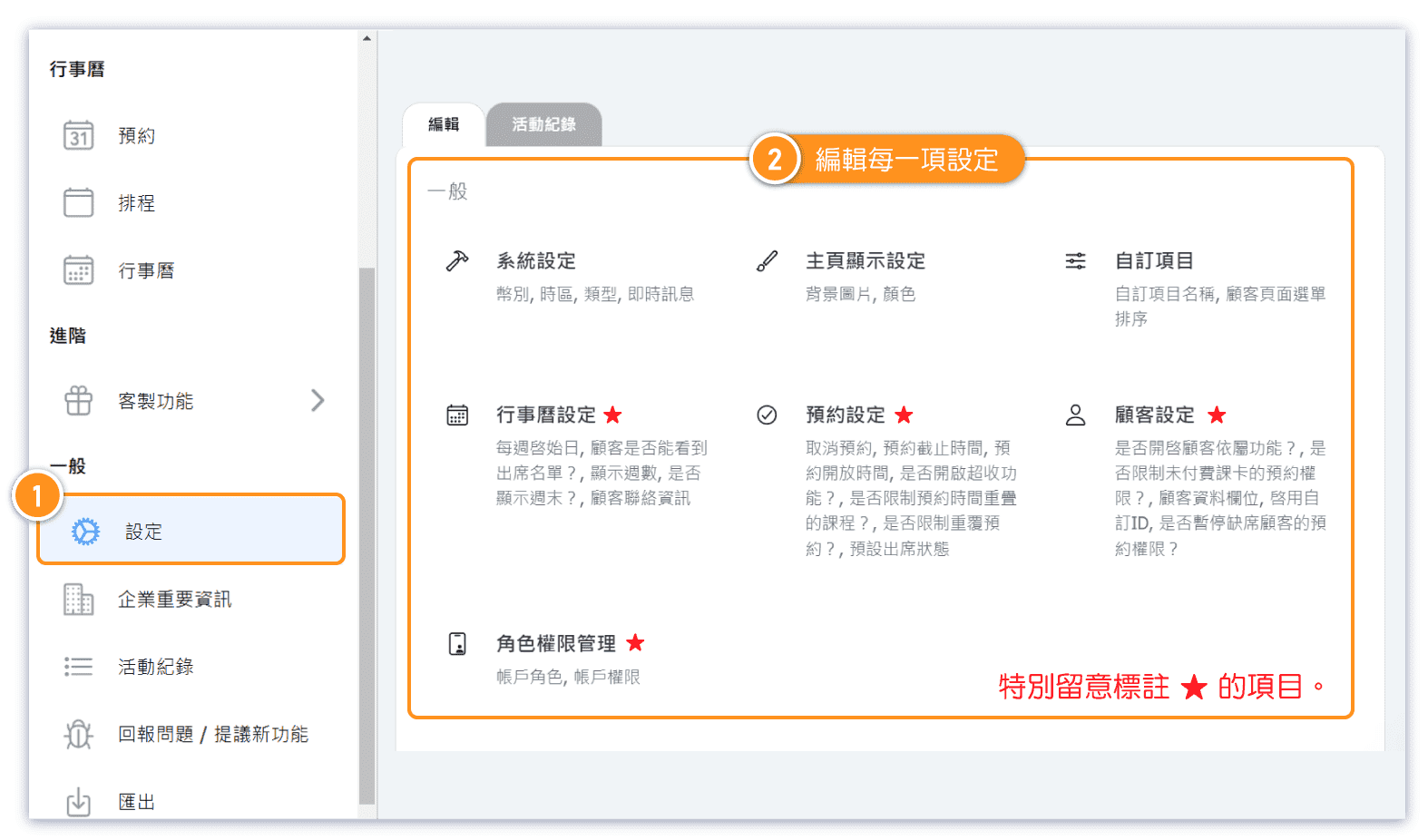The width and height of the screenshot is (1428, 840).
Task: Expand the 客製功能 chevron arrow
Action: (317, 401)
